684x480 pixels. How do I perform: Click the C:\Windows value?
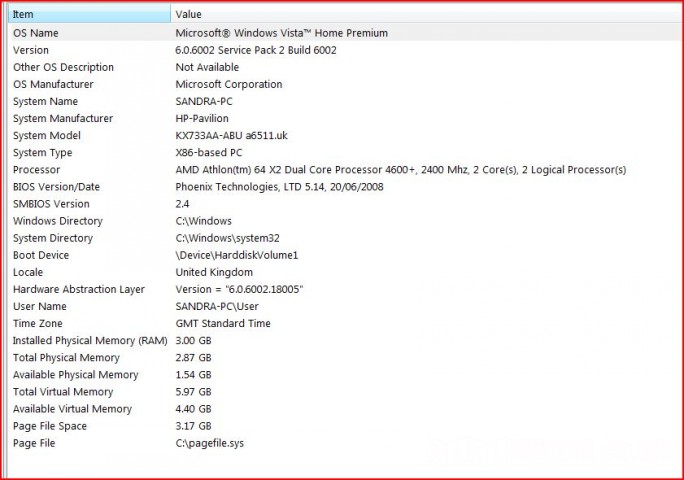[203, 221]
